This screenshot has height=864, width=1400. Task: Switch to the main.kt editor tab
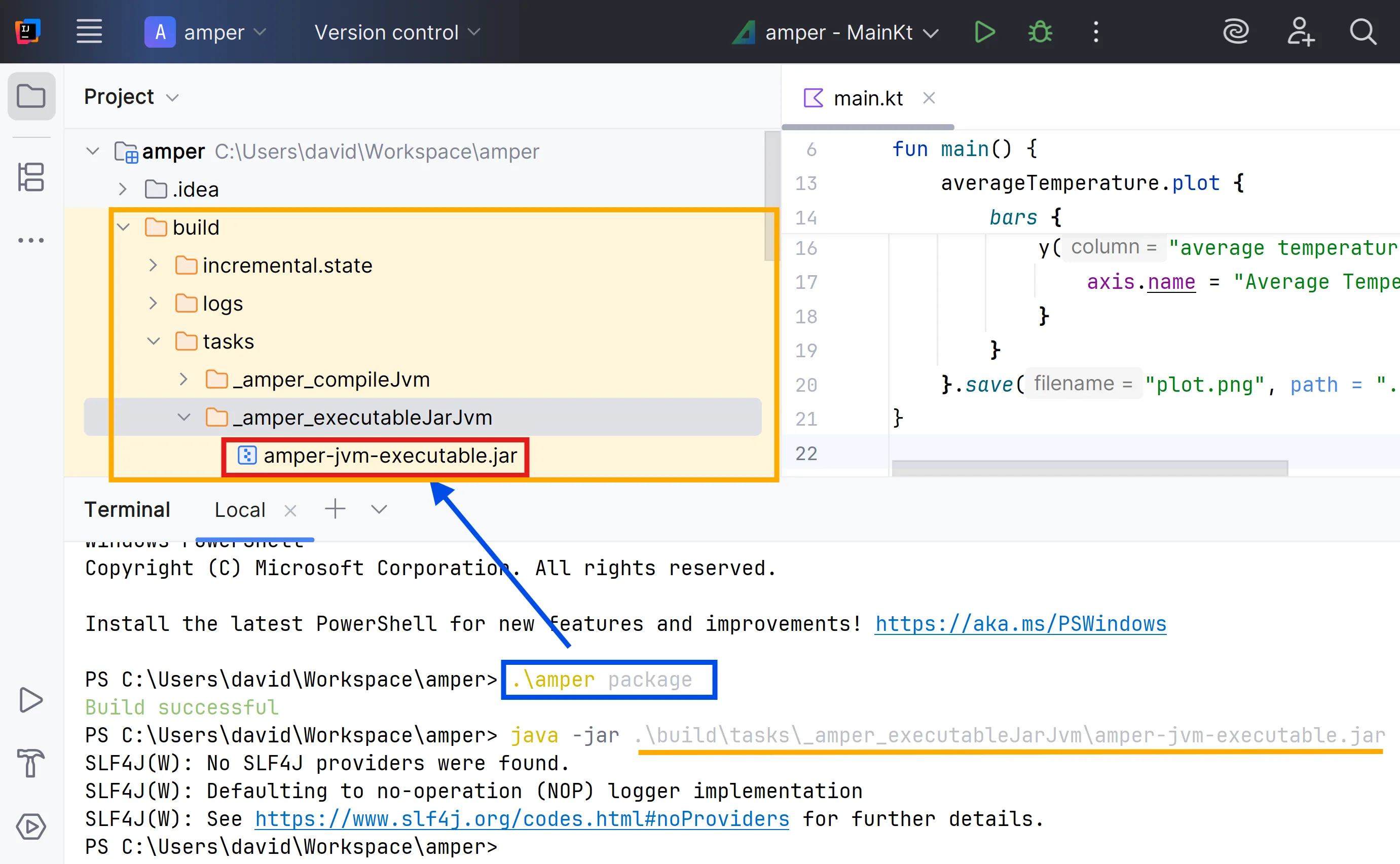coord(867,98)
